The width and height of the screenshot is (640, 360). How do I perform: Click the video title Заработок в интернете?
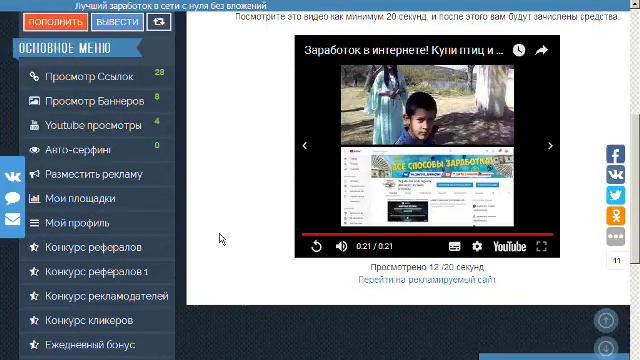point(404,50)
